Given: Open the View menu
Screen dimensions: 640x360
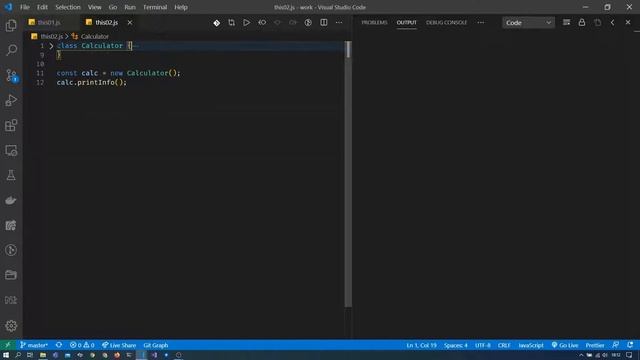Looking at the screenshot, I should (94, 7).
